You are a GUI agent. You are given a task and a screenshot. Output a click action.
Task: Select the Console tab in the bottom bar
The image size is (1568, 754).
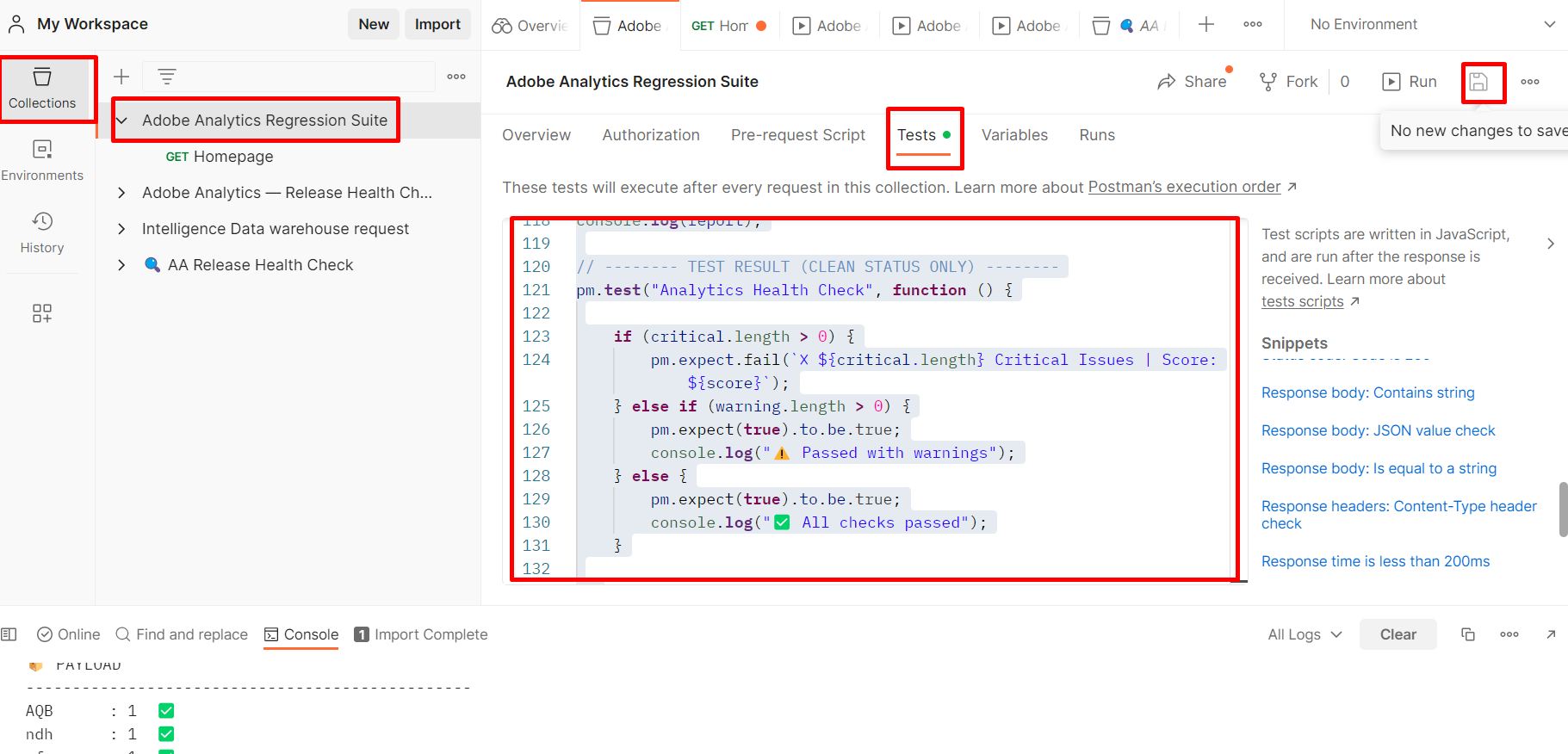[301, 634]
